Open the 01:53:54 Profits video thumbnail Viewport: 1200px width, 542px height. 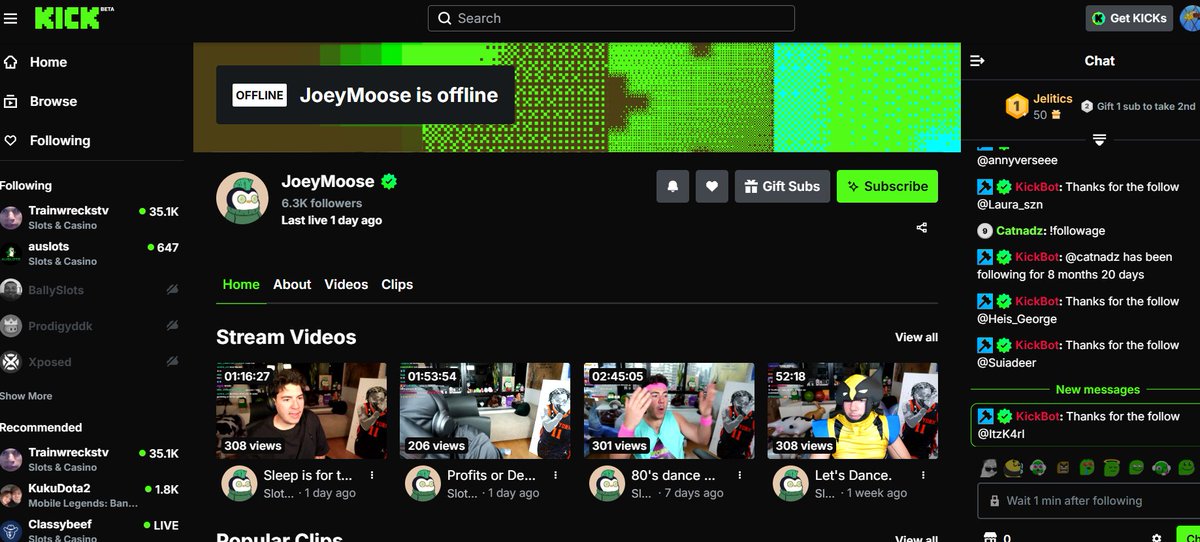485,411
